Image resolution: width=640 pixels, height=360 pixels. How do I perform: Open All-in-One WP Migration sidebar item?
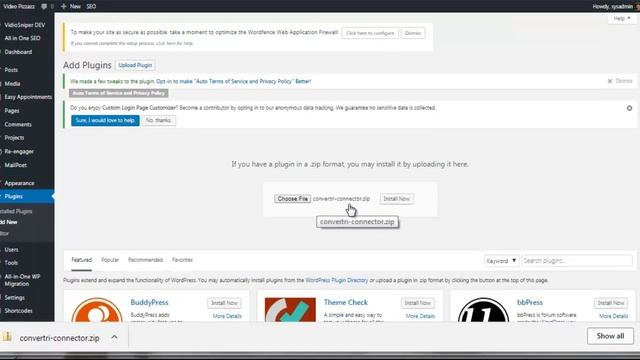[x=22, y=280]
